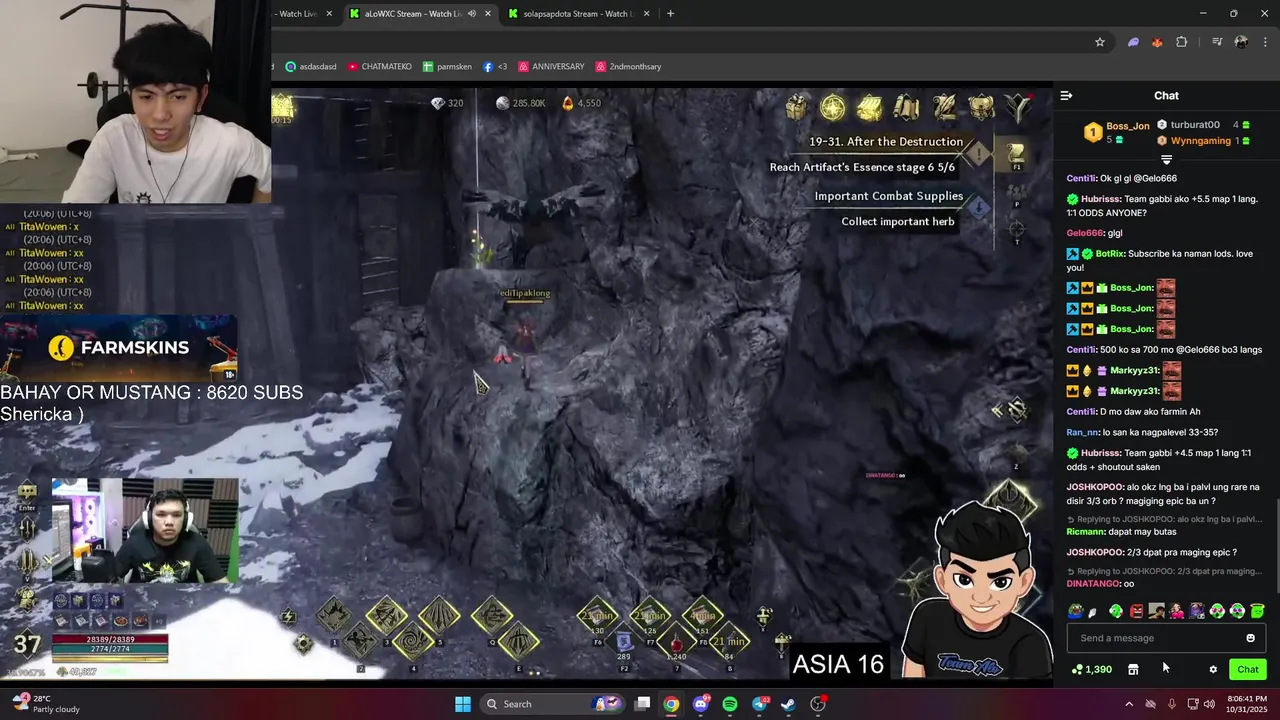Use the F8 scroll item with count 151
Screen dimensions: 1280x720
(x=703, y=615)
